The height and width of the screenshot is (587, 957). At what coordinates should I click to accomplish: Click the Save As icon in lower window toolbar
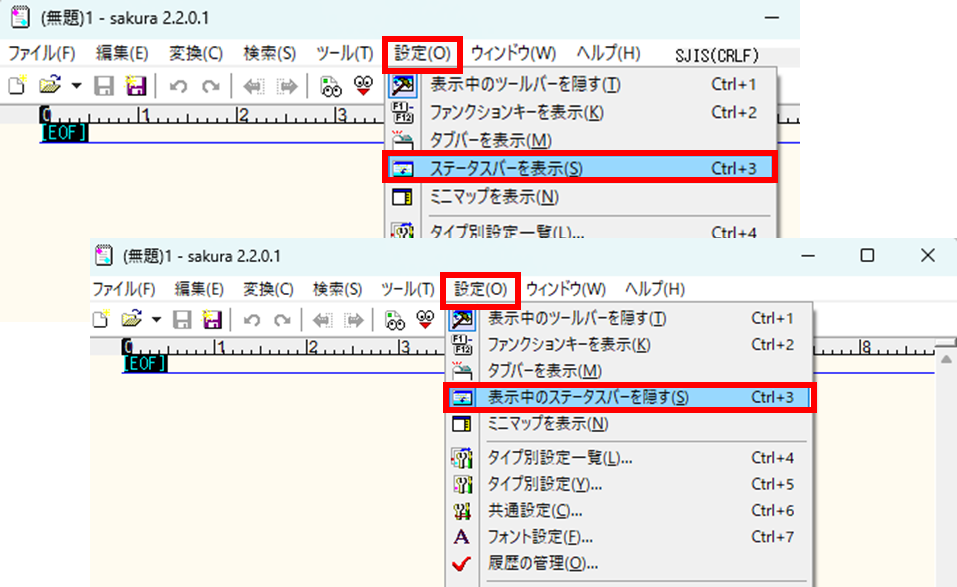coord(212,320)
